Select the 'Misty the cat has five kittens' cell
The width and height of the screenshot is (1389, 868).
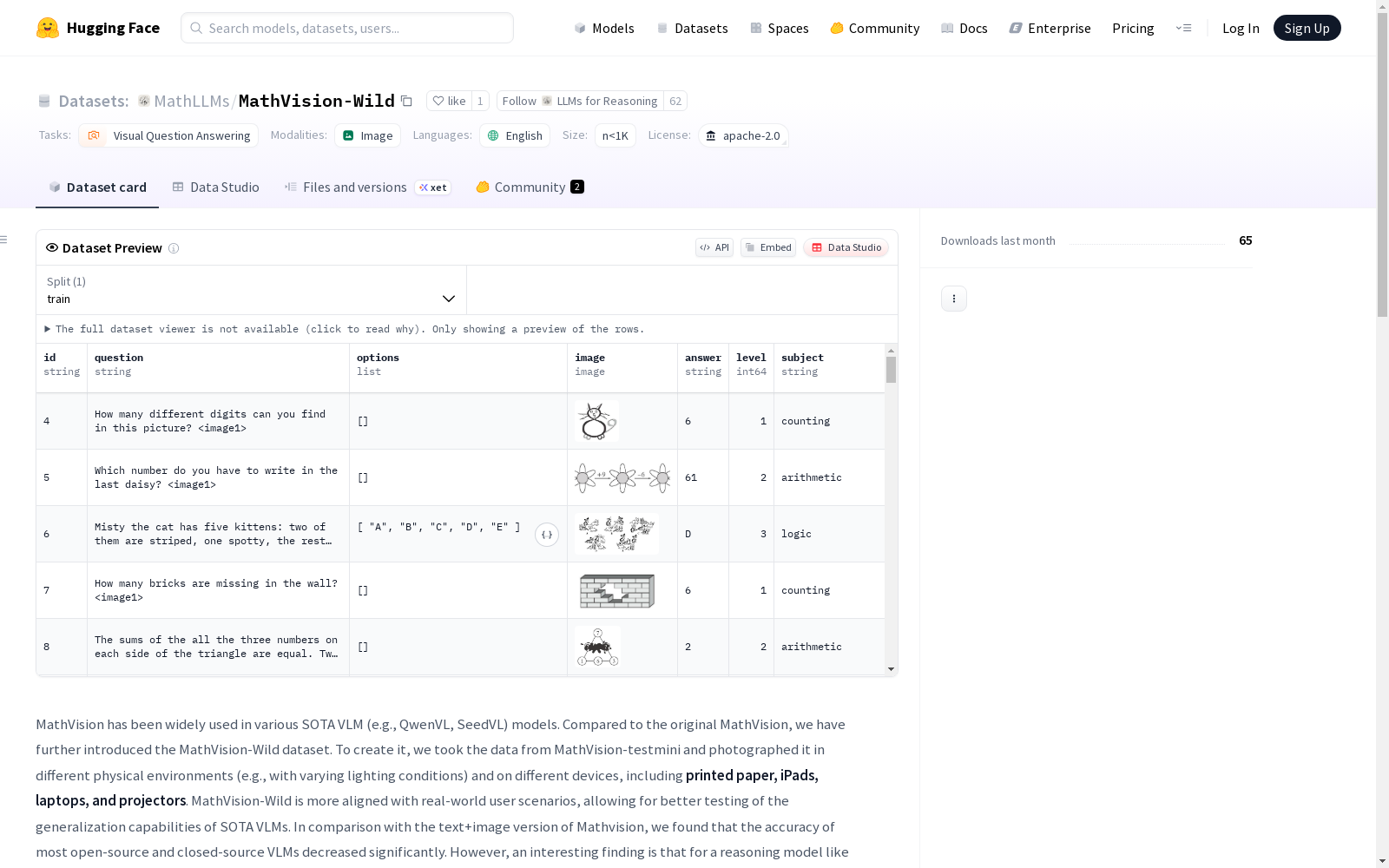coord(218,534)
